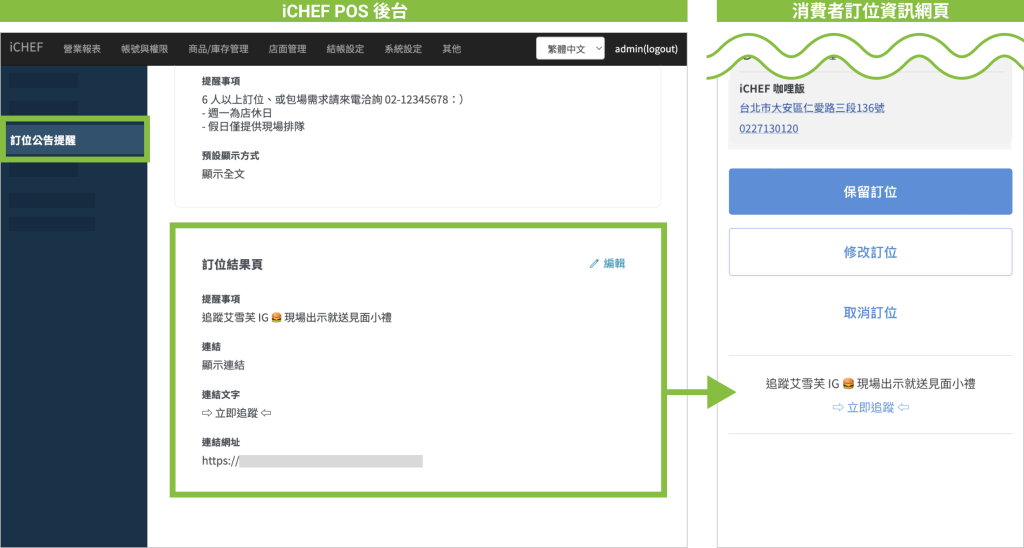Screen dimensions: 1024x548
Task: Go to the 店面管理 menu
Action: pos(287,49)
